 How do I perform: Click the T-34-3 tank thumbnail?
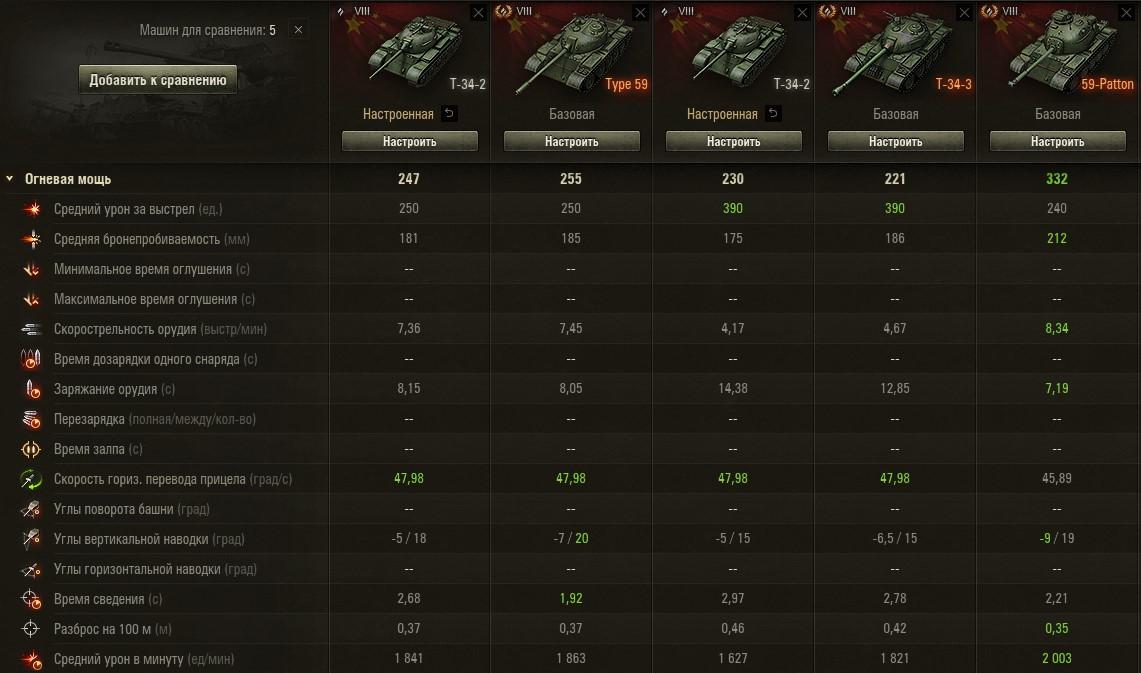tap(891, 52)
